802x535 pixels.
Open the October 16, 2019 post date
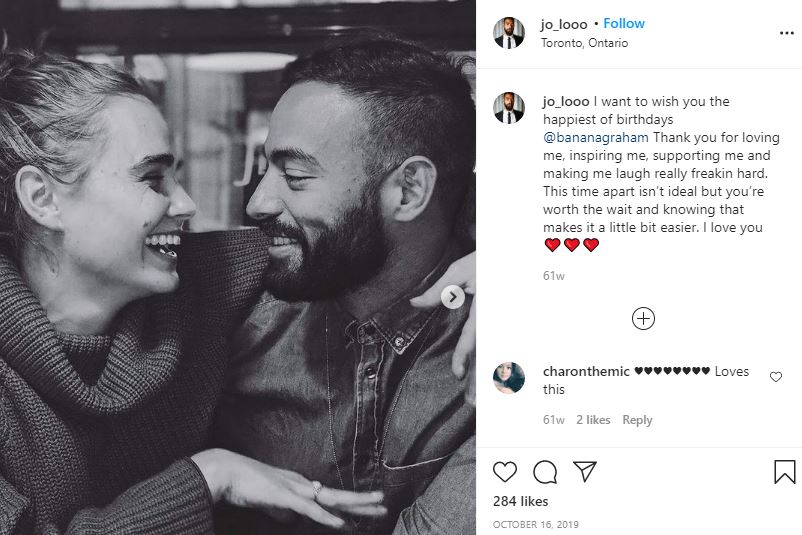click(x=536, y=524)
